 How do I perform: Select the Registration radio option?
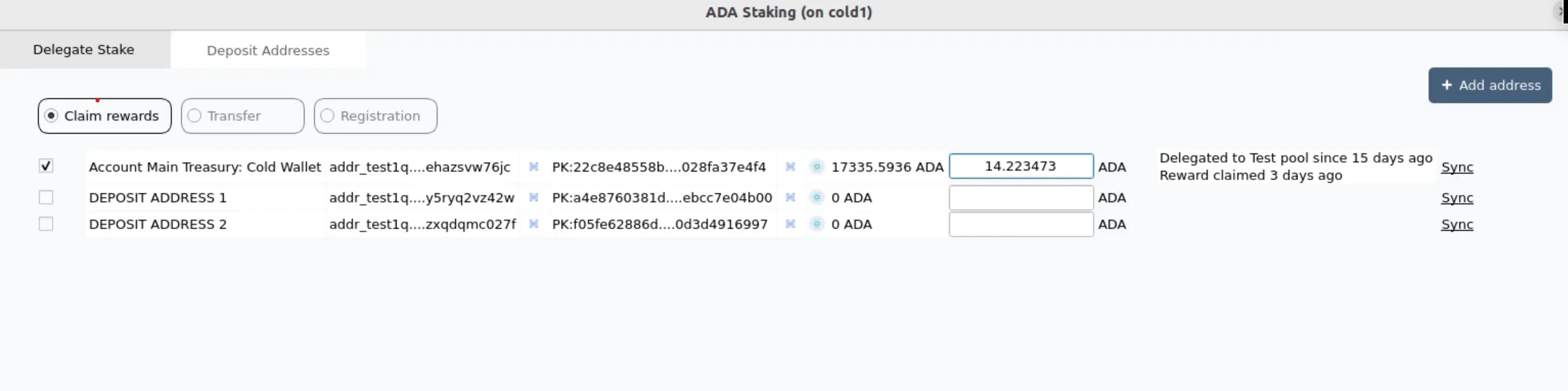(376, 116)
